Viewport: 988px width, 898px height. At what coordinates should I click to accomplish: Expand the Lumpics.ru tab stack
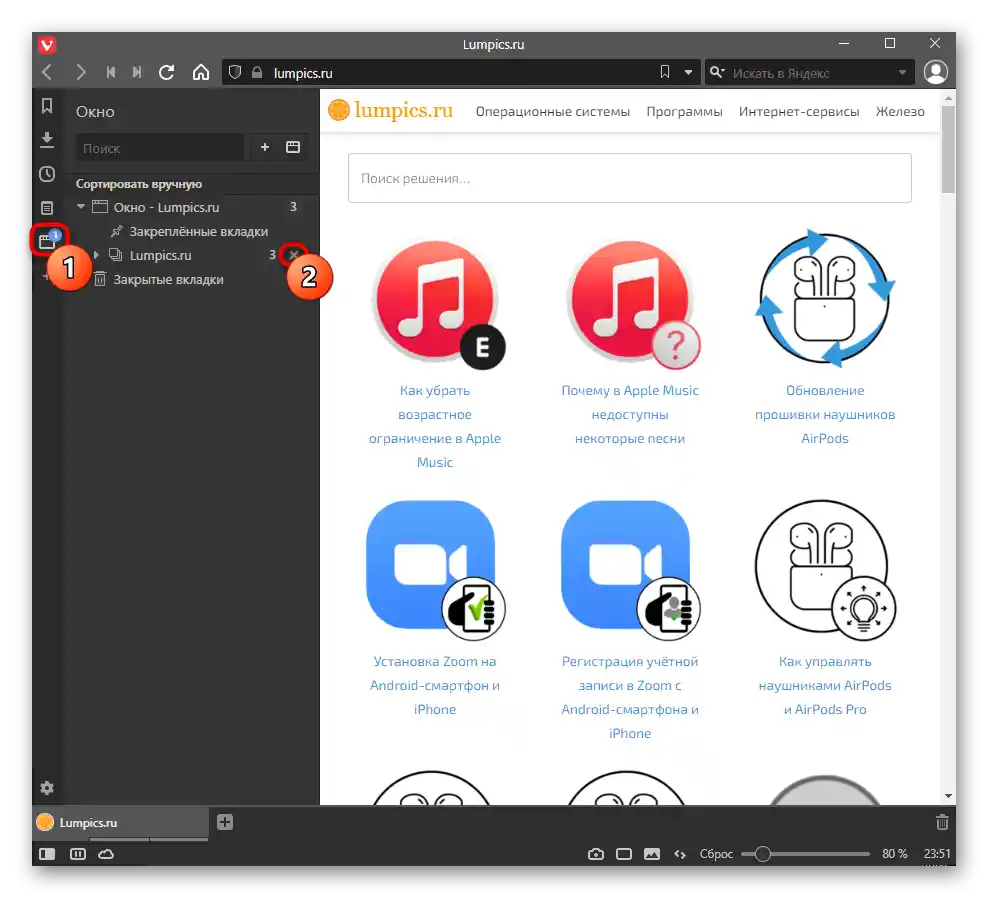click(x=96, y=255)
